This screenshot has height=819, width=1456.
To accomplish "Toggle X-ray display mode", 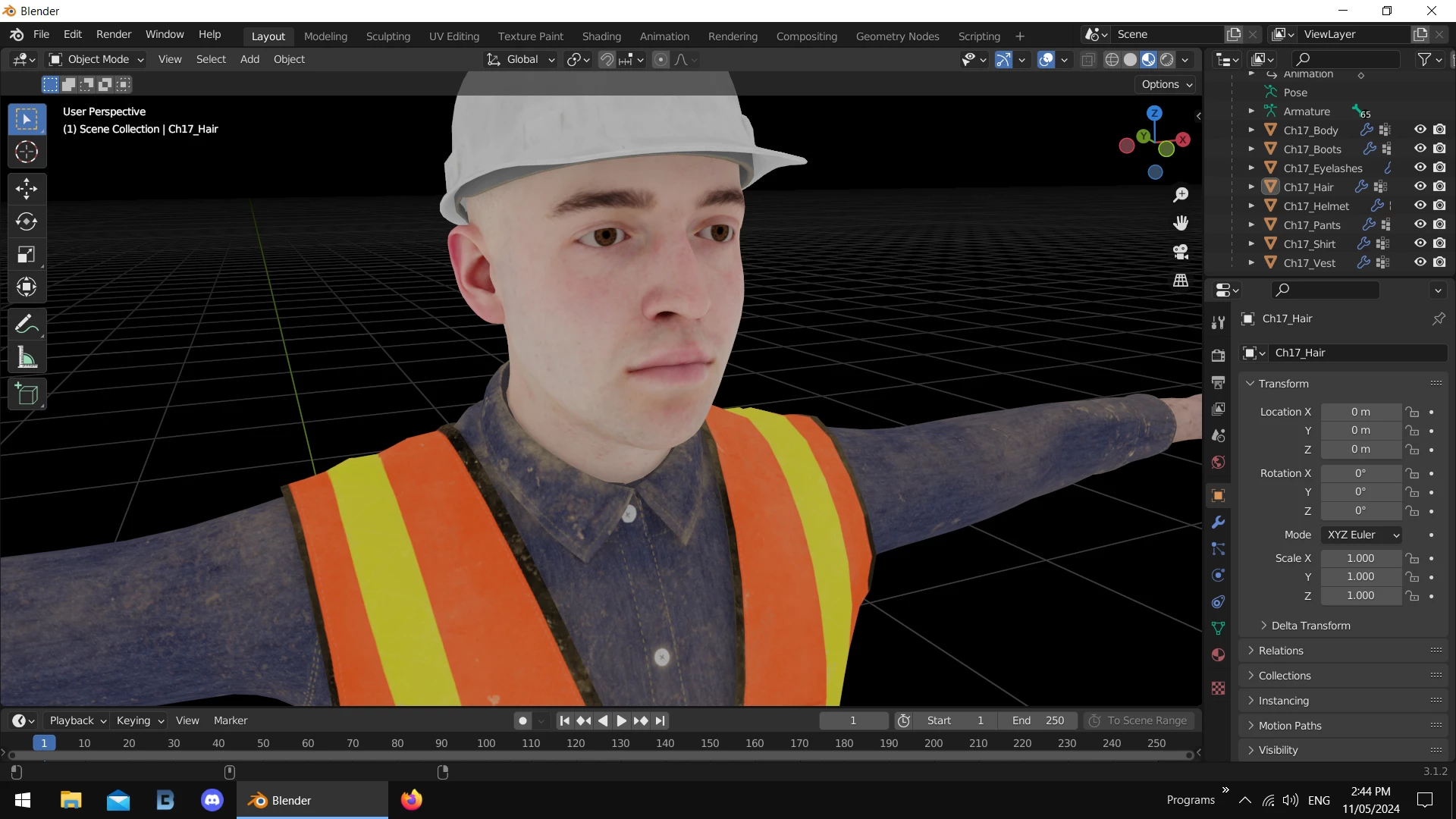I will click(1088, 60).
